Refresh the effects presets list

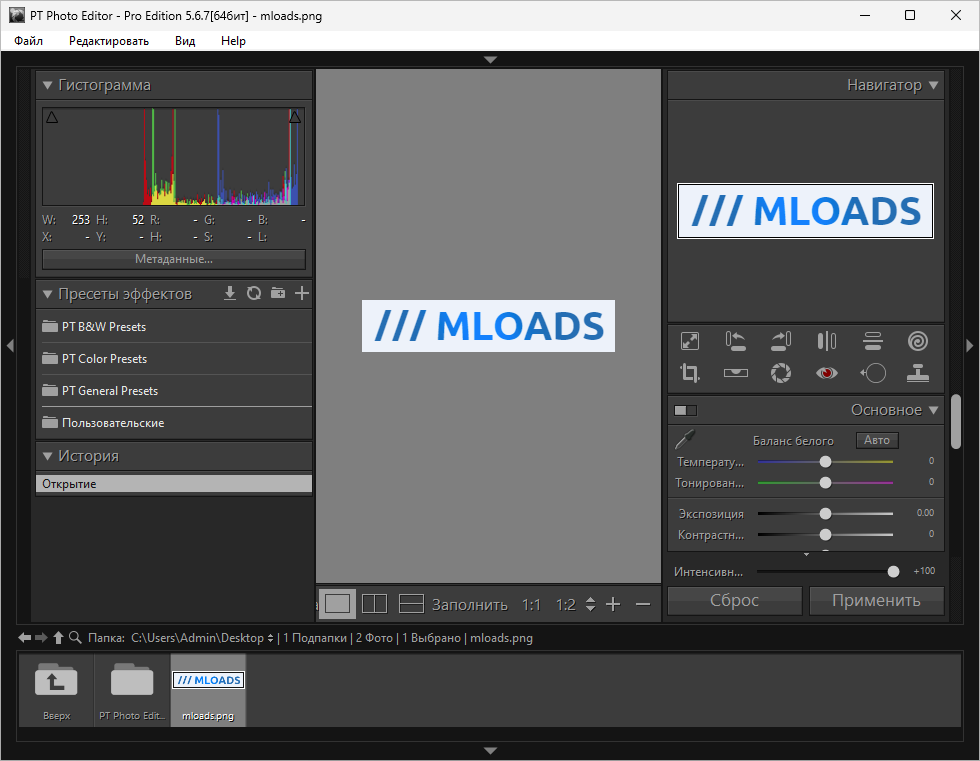[253, 293]
